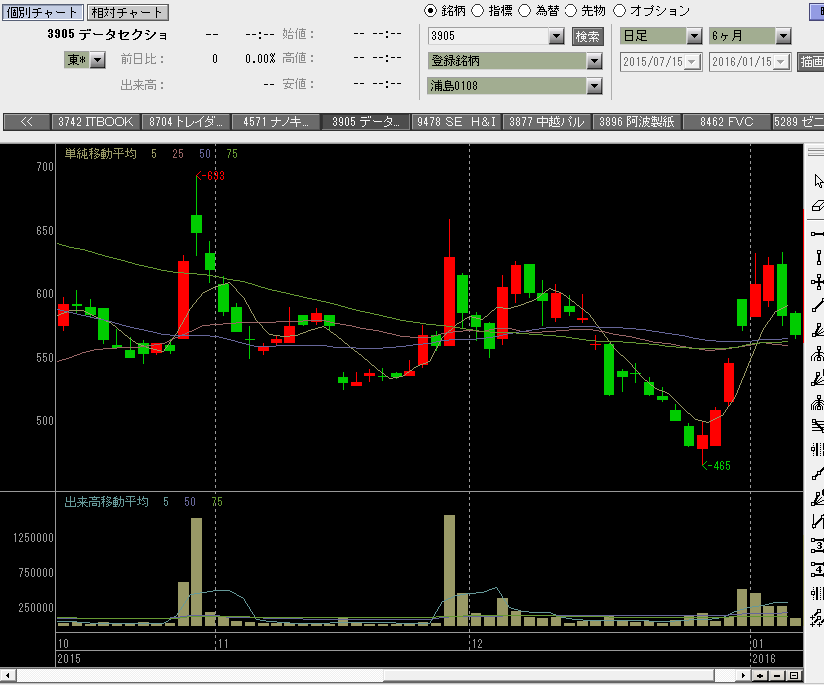The width and height of the screenshot is (824, 685).
Task: Select the step line drawing tool
Action: click(x=818, y=474)
